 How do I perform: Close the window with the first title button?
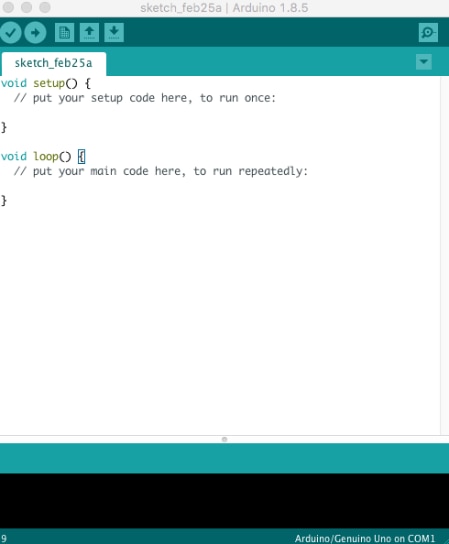click(8, 7)
